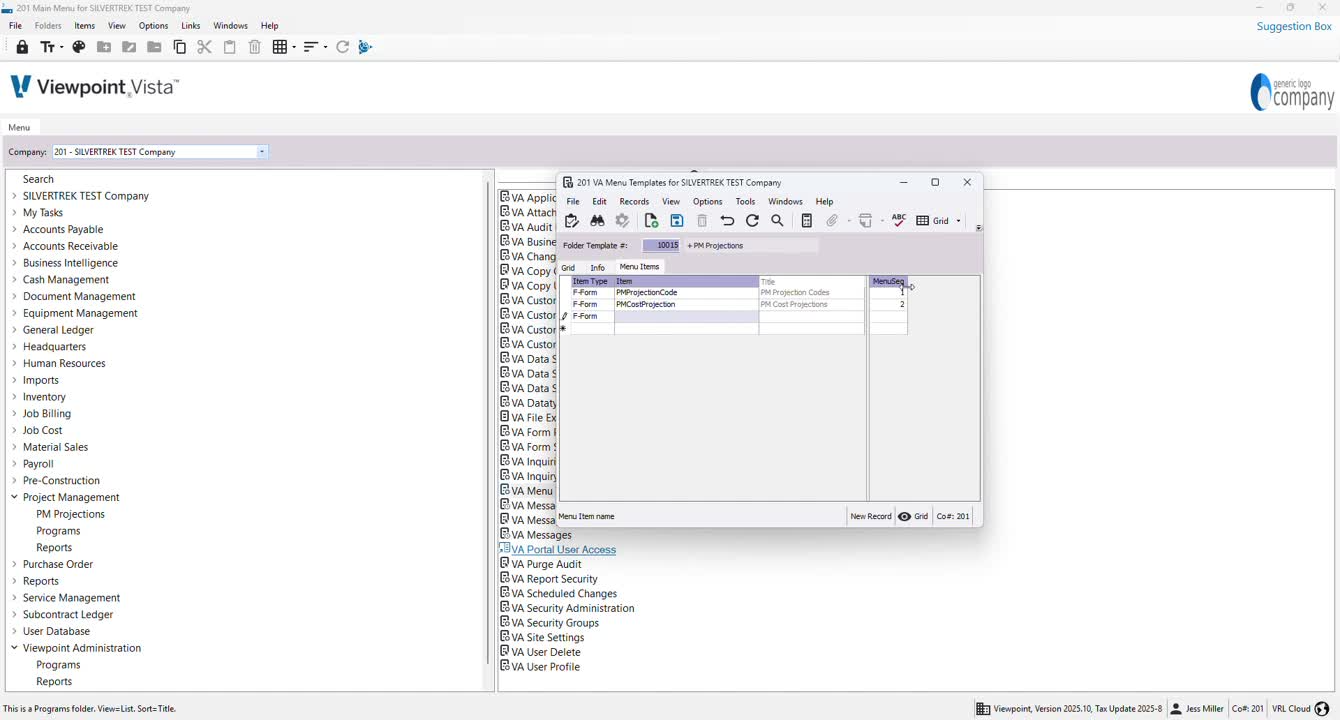
Task: Open the toolbar overflow arrow in Menu Templates
Action: pos(978,228)
